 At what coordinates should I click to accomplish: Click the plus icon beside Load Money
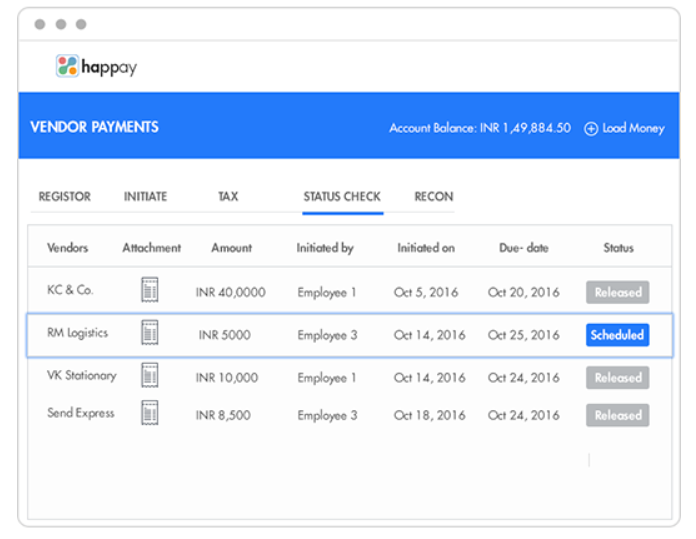(x=591, y=128)
